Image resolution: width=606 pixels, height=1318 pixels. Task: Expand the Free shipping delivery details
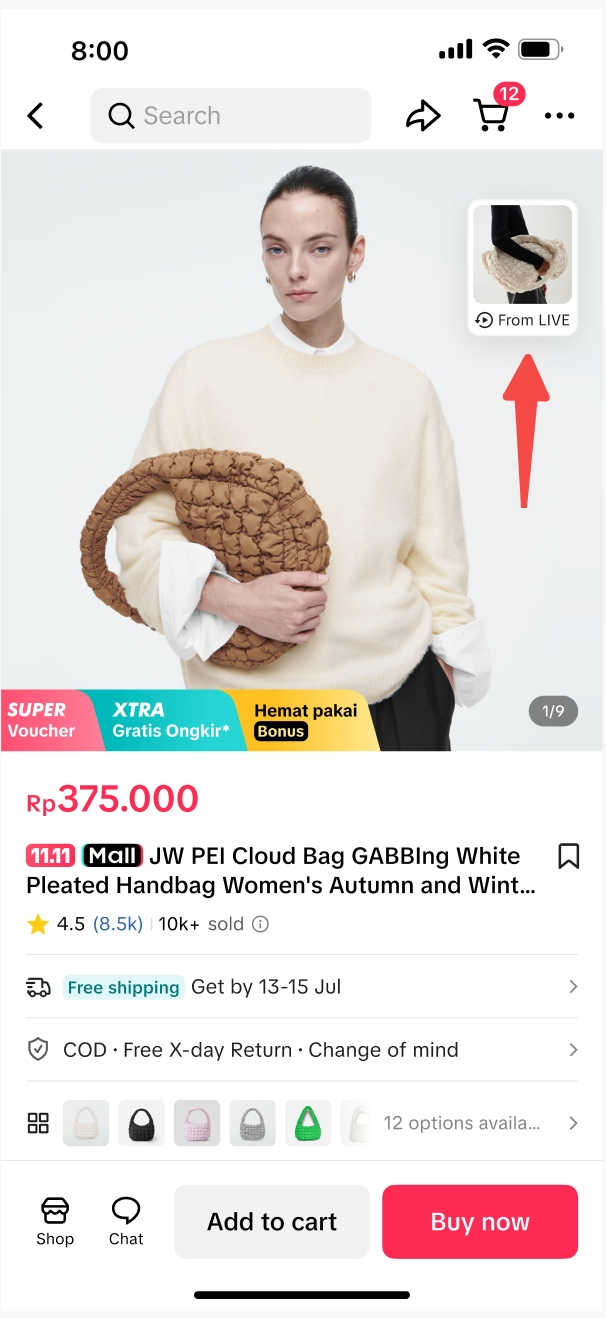click(x=302, y=987)
